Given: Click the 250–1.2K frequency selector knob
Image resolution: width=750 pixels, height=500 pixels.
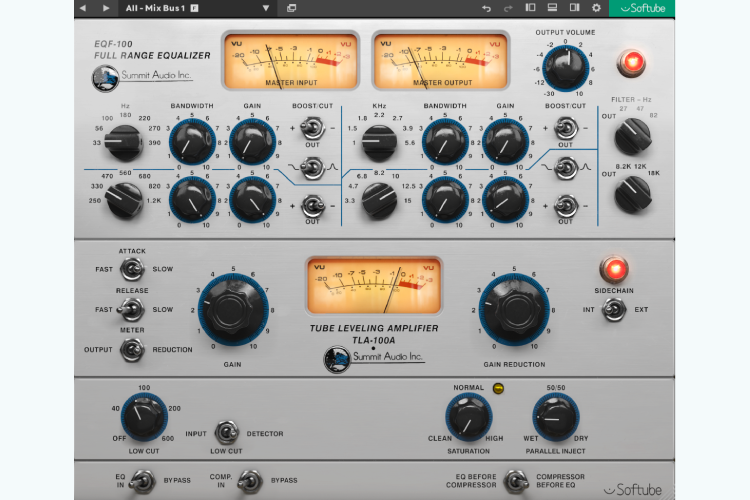Looking at the screenshot, I should point(124,200).
